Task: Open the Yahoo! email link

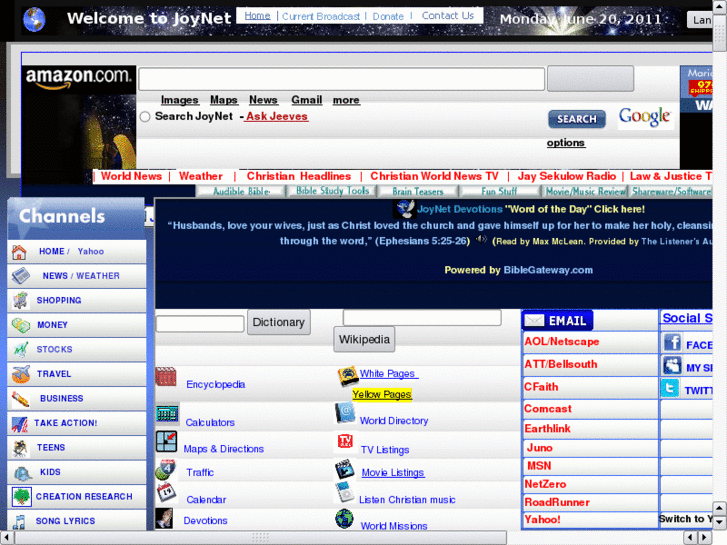Action: click(542, 519)
